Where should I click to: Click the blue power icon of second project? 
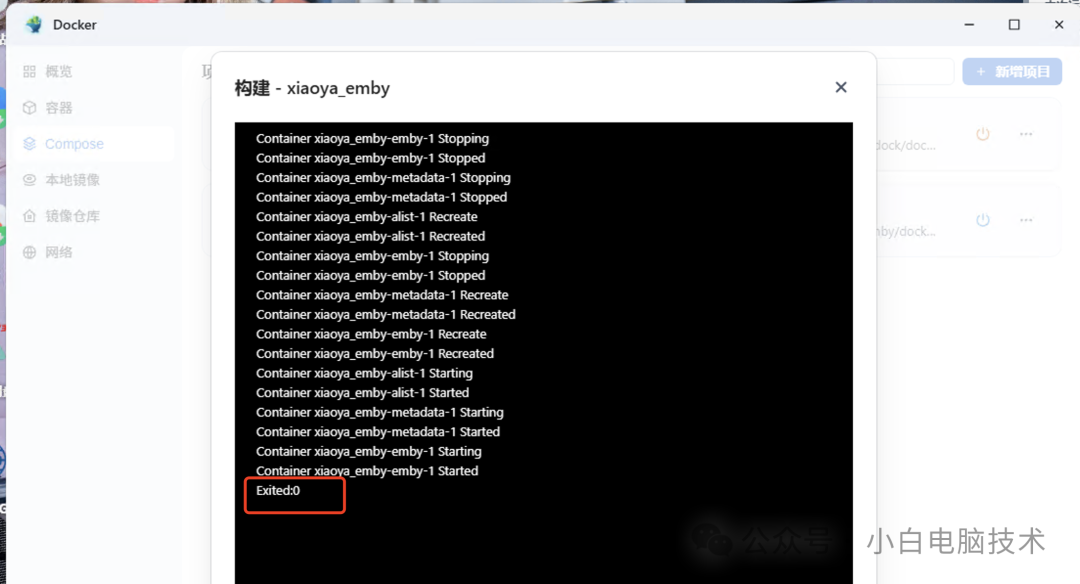pos(983,220)
